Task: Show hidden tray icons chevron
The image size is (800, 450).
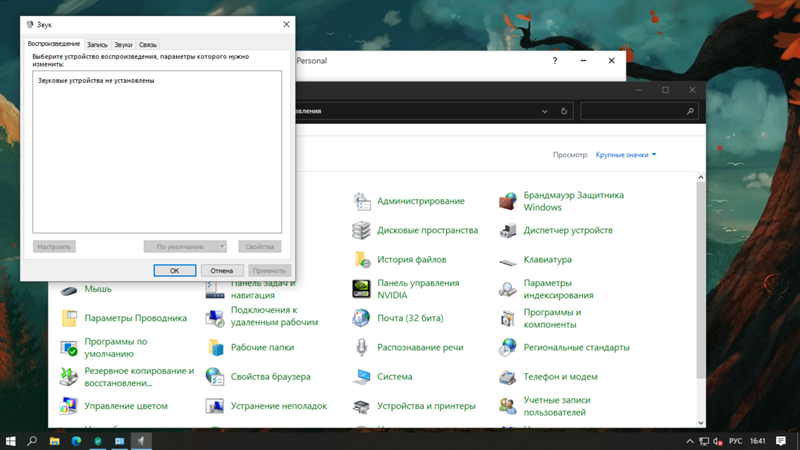Action: (x=689, y=441)
